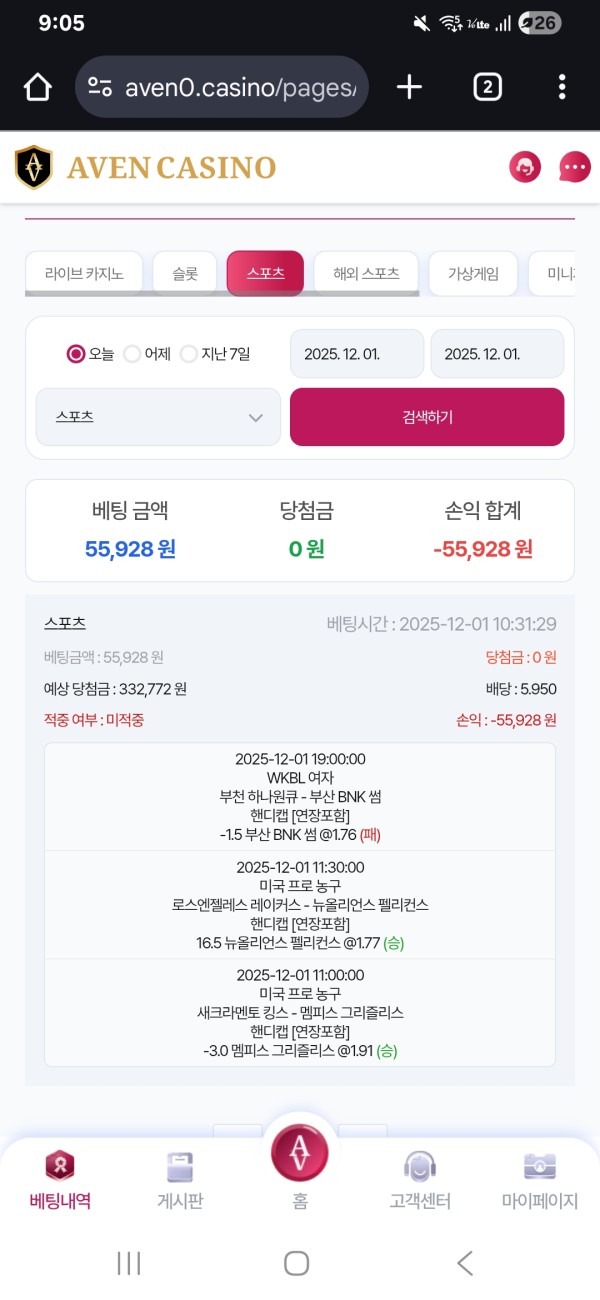Open the customer service headset icon
The width and height of the screenshot is (600, 1300).
(524, 166)
